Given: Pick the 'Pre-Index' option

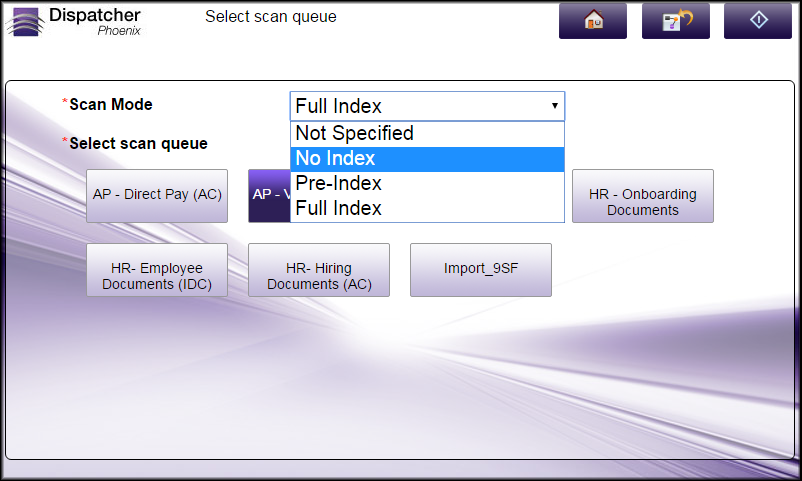Looking at the screenshot, I should click(427, 183).
